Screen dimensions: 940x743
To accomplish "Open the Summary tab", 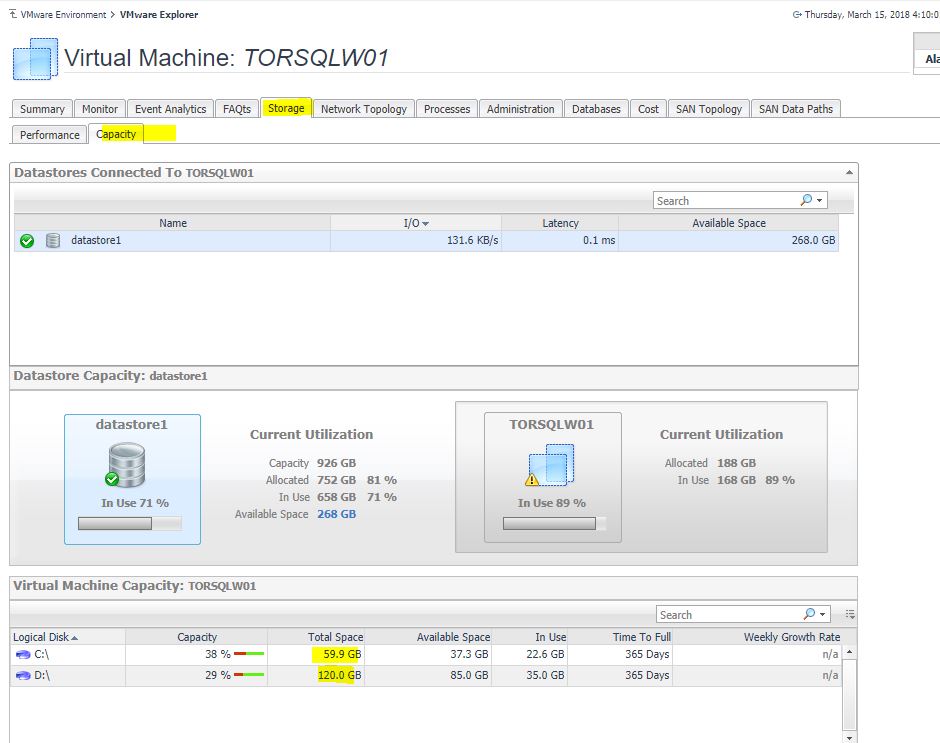I will (x=42, y=109).
